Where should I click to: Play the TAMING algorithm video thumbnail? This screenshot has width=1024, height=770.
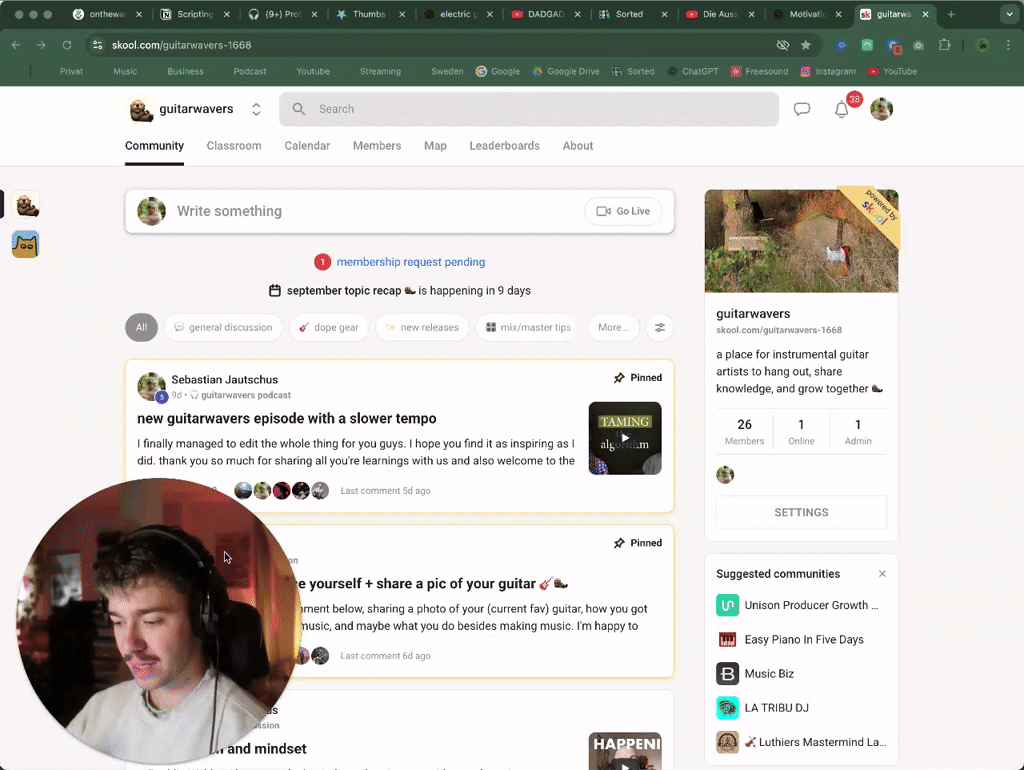click(625, 438)
